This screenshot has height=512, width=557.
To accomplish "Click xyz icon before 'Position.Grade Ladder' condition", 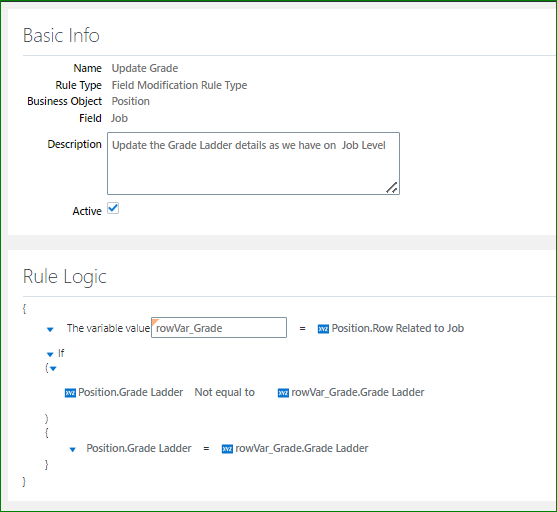I will click(70, 393).
